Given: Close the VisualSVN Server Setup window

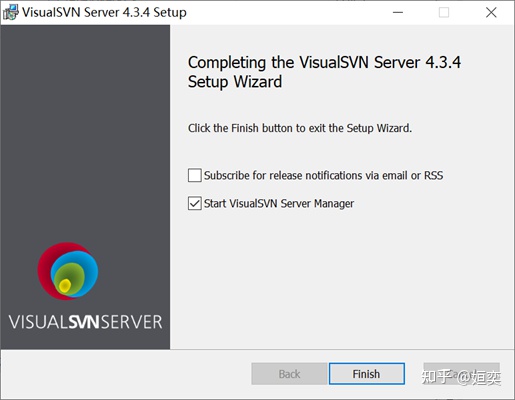Looking at the screenshot, I should (x=491, y=12).
